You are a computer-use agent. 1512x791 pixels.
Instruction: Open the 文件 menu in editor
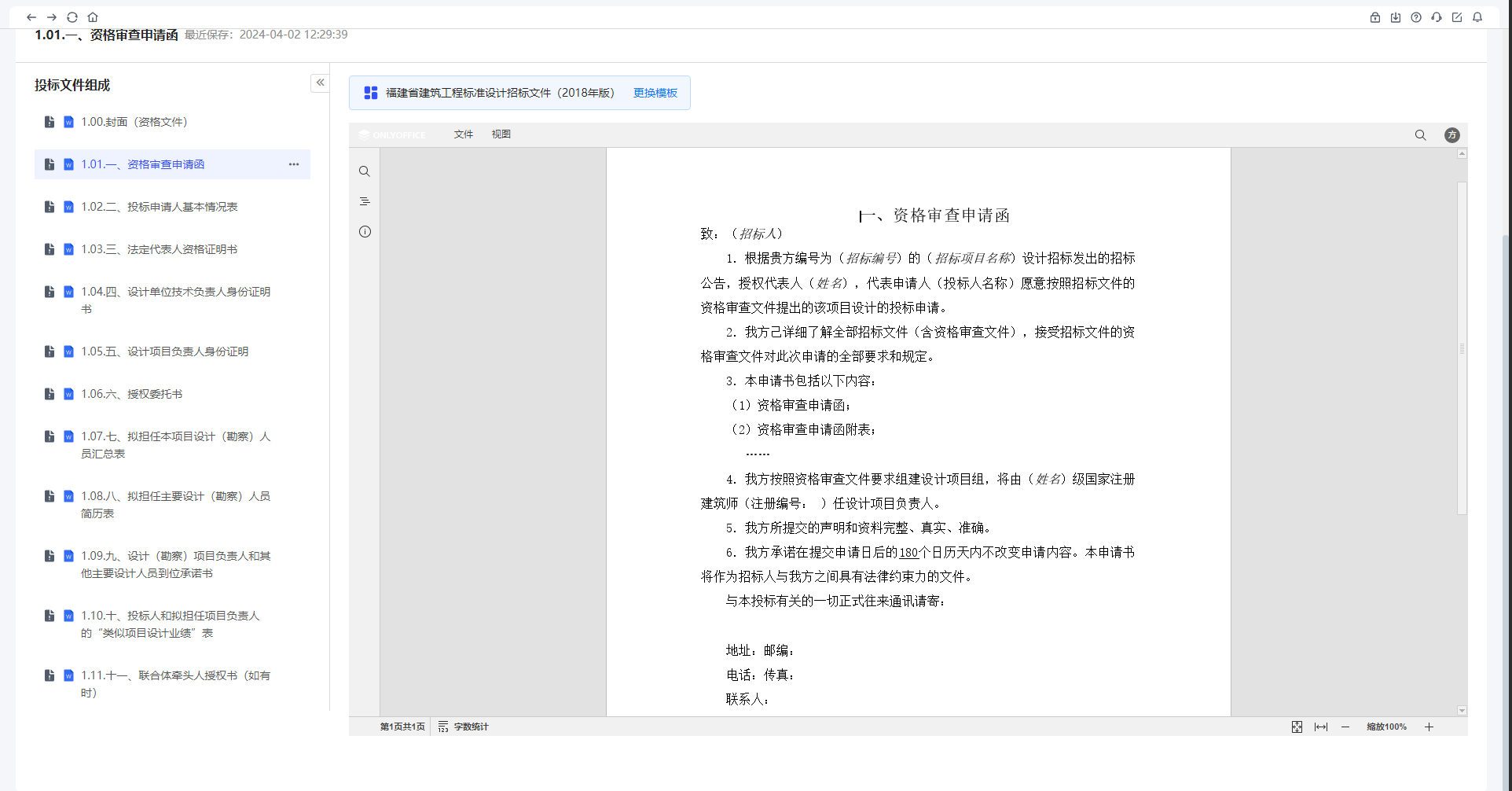click(464, 134)
